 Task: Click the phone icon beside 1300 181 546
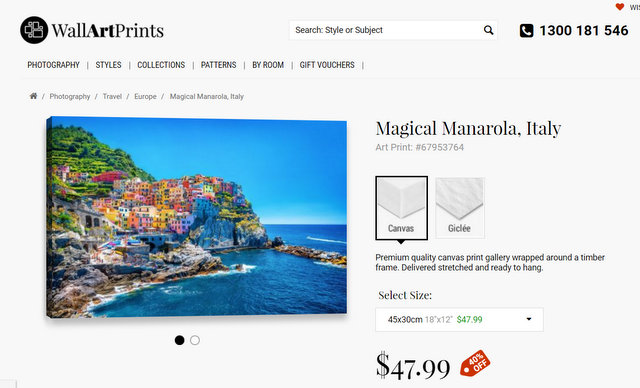(x=527, y=30)
